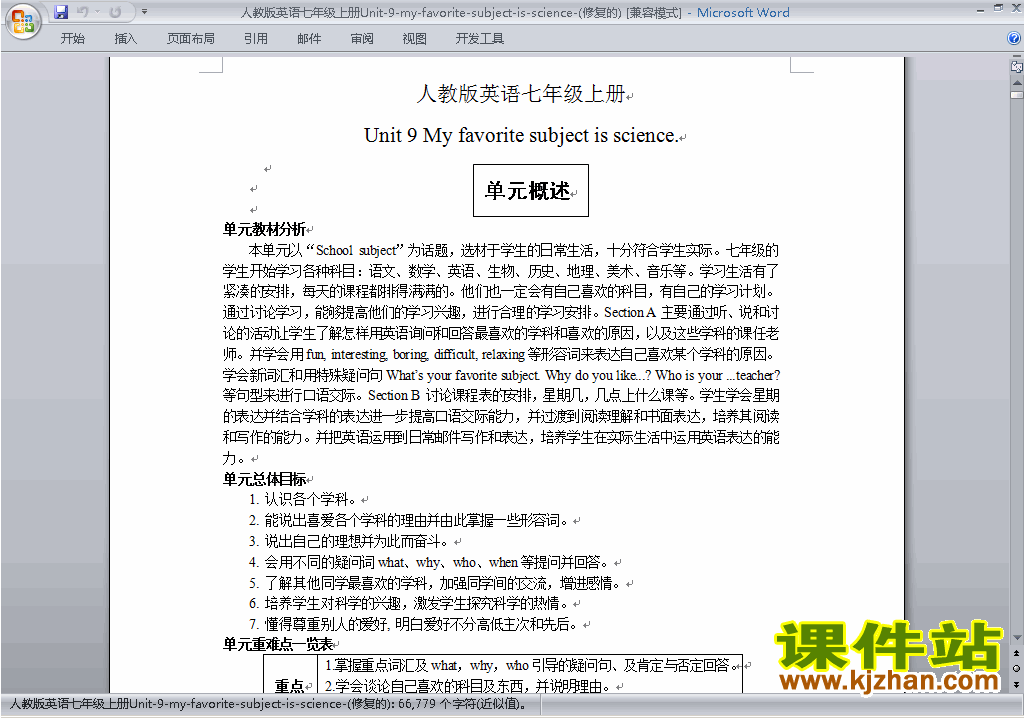Click list item 5 about 增进感情
Image resolution: width=1024 pixels, height=718 pixels.
point(435,583)
